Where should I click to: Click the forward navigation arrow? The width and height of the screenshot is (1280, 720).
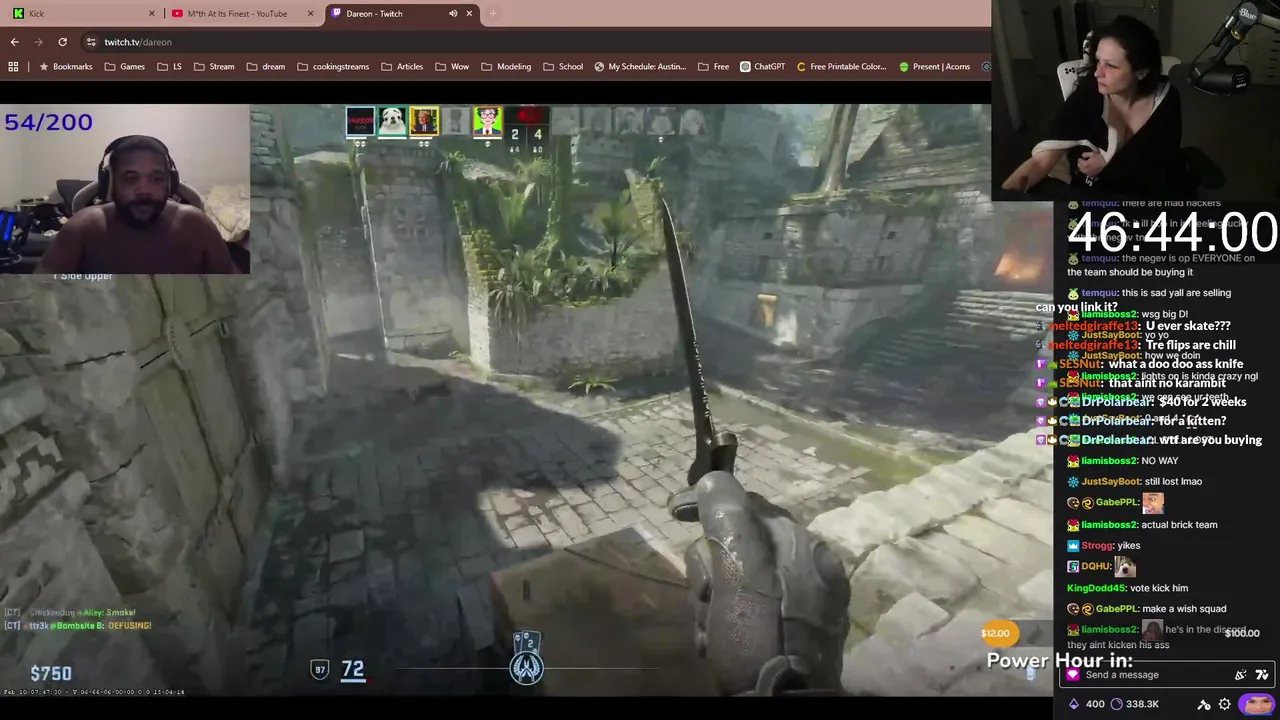pyautogui.click(x=38, y=42)
